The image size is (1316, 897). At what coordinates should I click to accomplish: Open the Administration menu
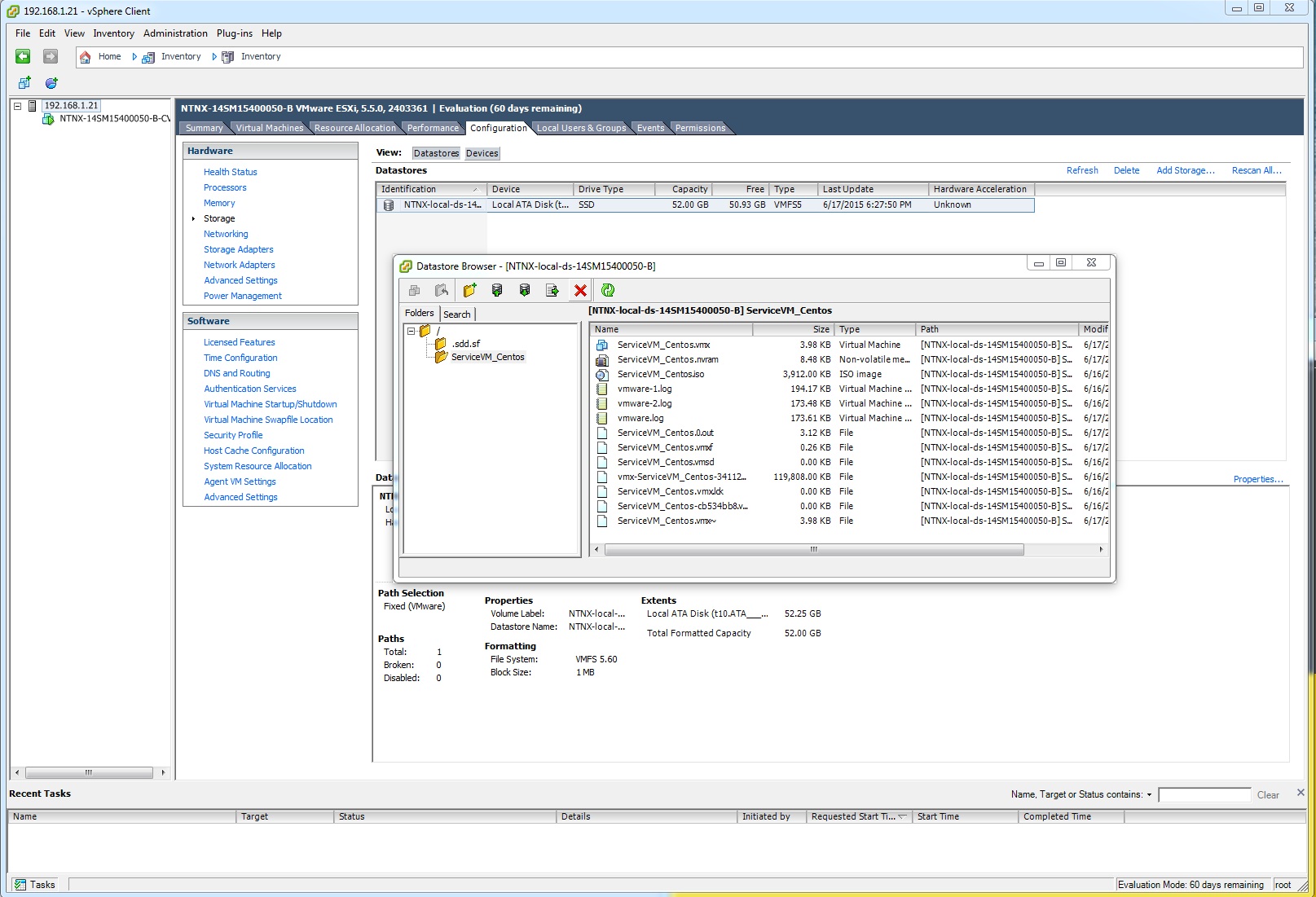[175, 33]
